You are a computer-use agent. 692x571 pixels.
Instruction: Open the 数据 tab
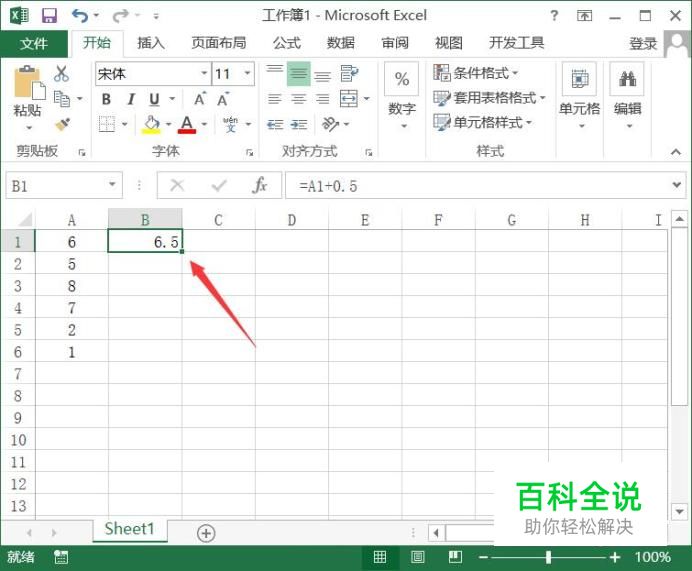341,43
